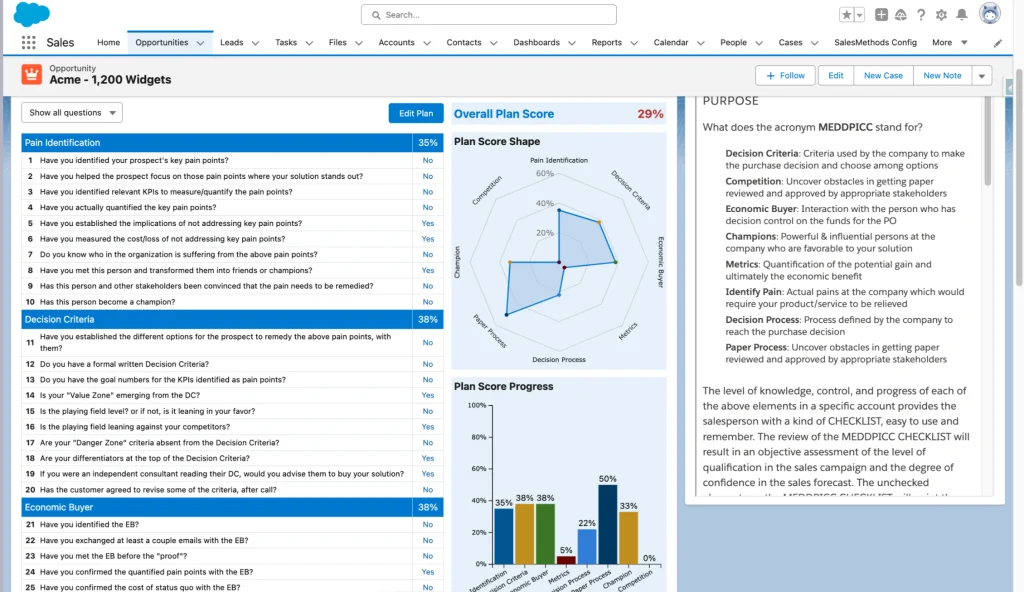Open the Trailhead guidance icon
Image resolution: width=1024 pixels, height=592 pixels.
coord(900,15)
